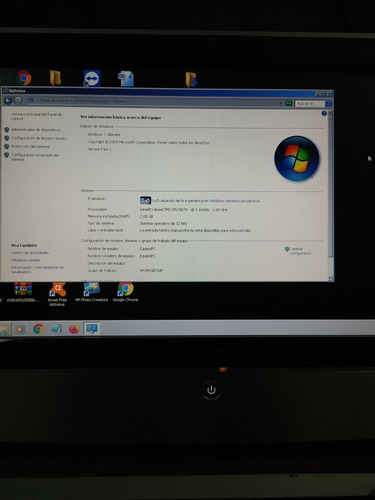Click the active Sistema taskbar button

(91, 329)
